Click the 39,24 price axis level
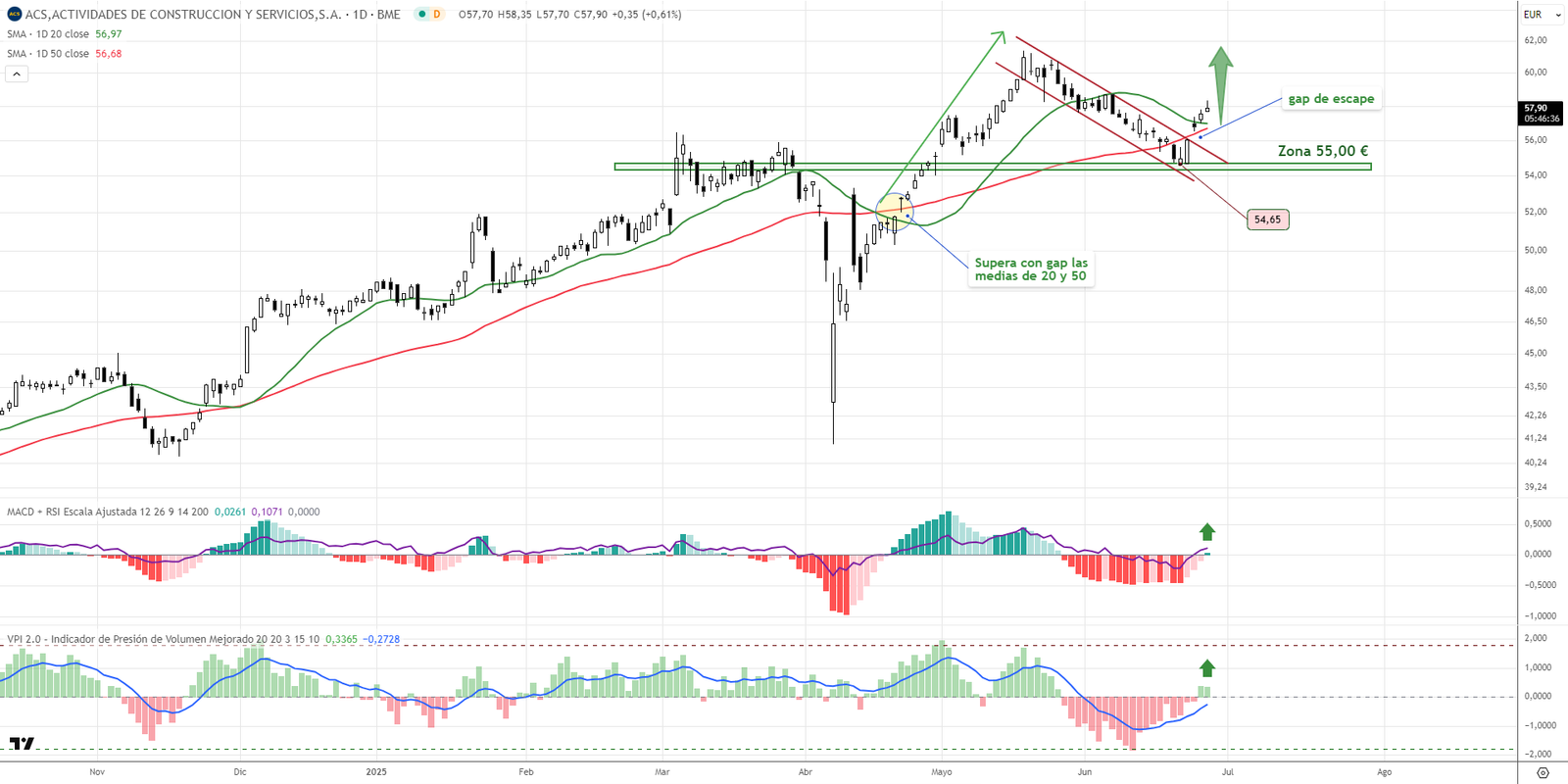Image resolution: width=1568 pixels, height=784 pixels. tap(1536, 487)
